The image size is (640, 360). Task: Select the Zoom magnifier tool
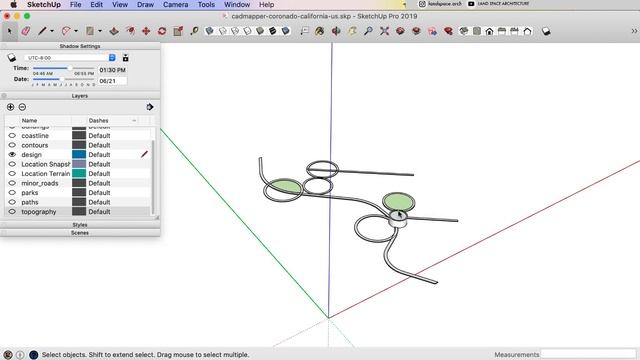[x=368, y=31]
